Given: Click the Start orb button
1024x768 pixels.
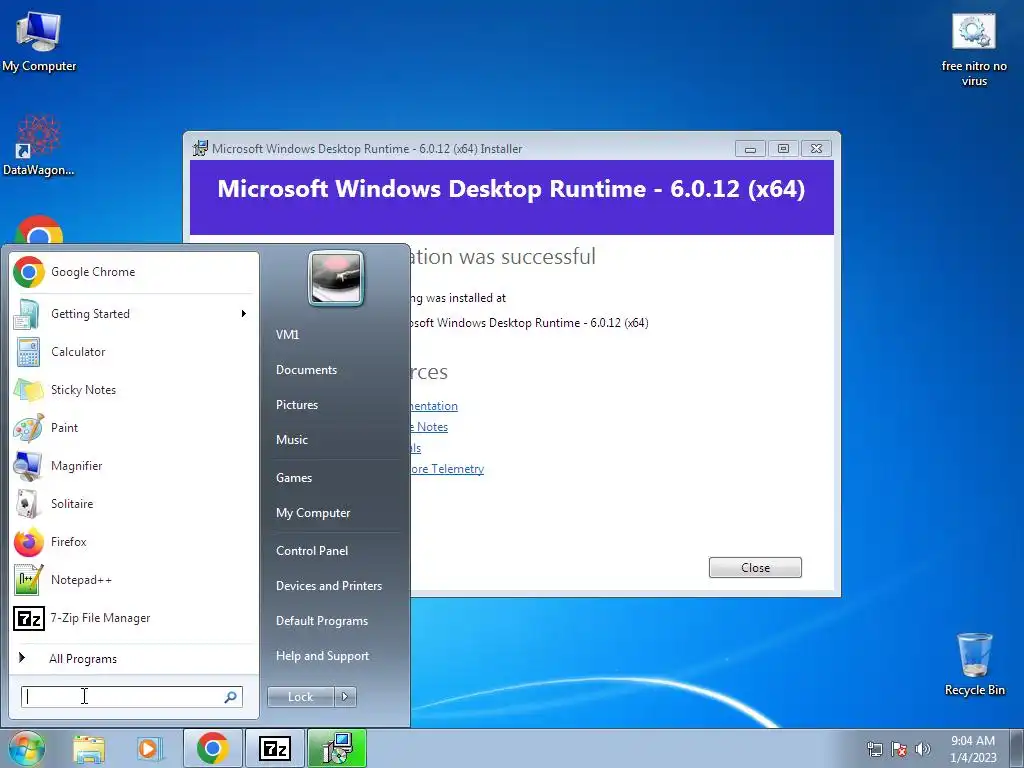Looking at the screenshot, I should click(26, 748).
